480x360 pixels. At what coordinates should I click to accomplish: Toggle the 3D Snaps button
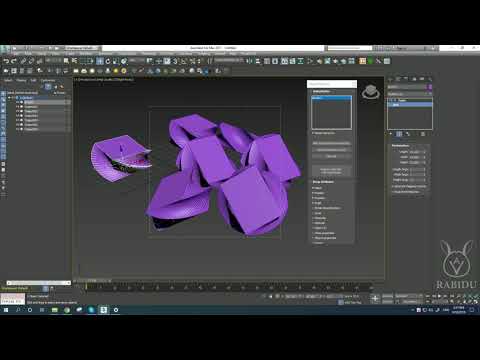click(175, 61)
